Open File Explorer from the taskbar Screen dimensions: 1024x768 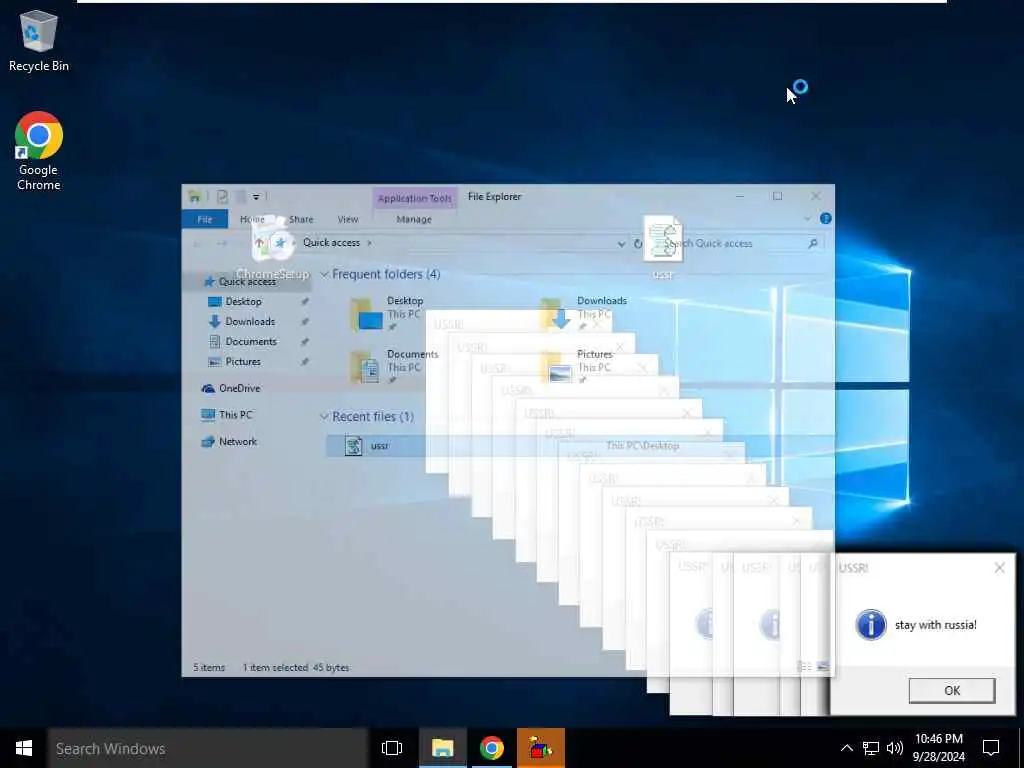coord(442,748)
